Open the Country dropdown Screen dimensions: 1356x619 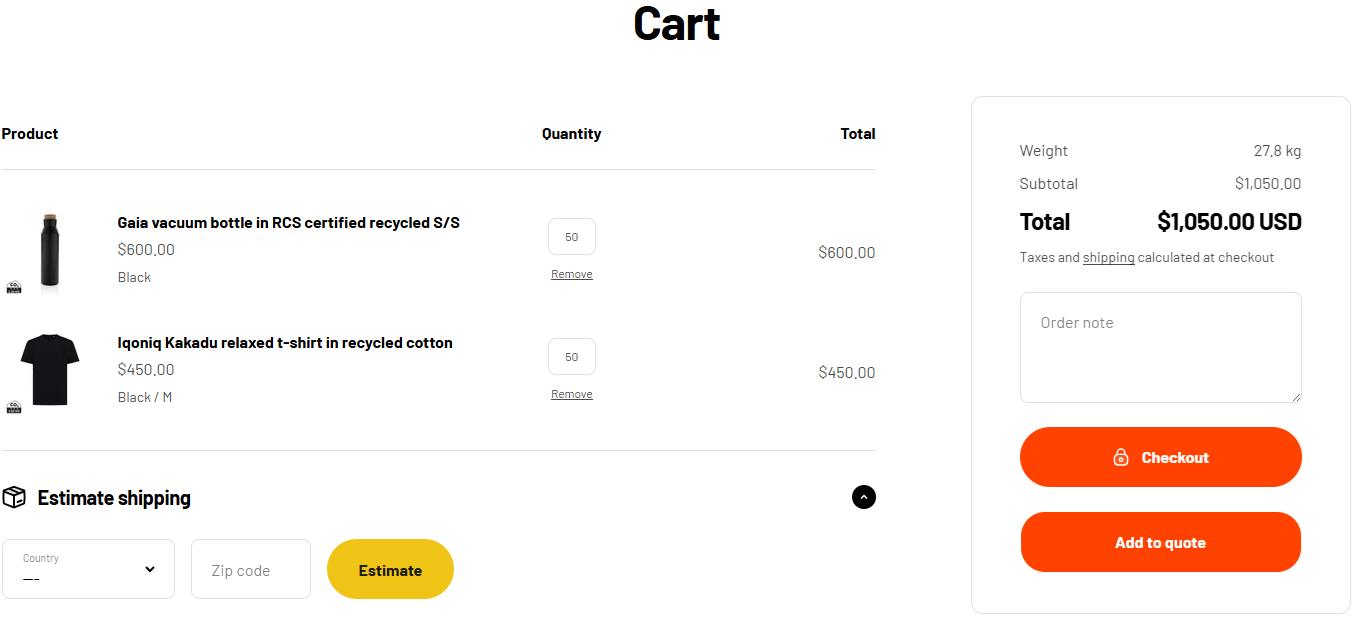pyautogui.click(x=88, y=569)
